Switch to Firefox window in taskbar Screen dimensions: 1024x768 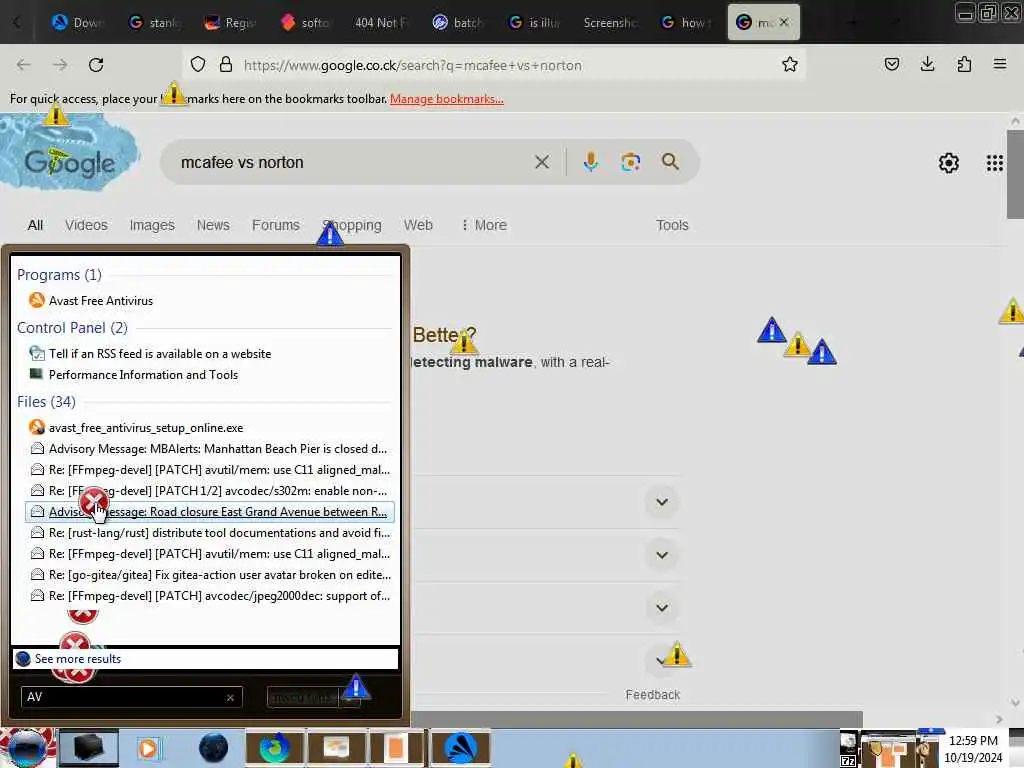coord(275,748)
